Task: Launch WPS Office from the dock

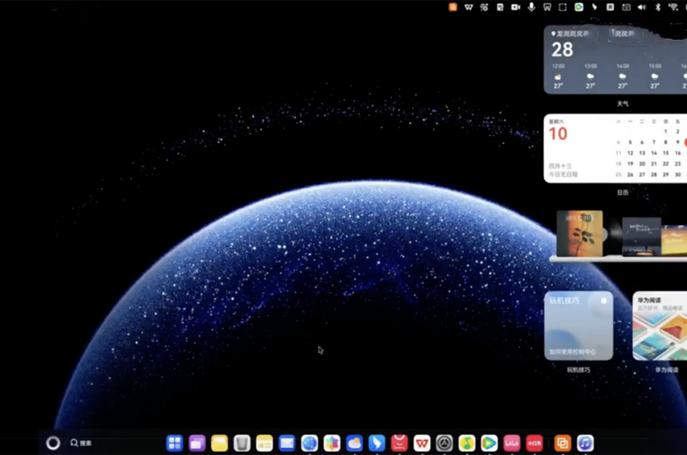Action: (422, 443)
